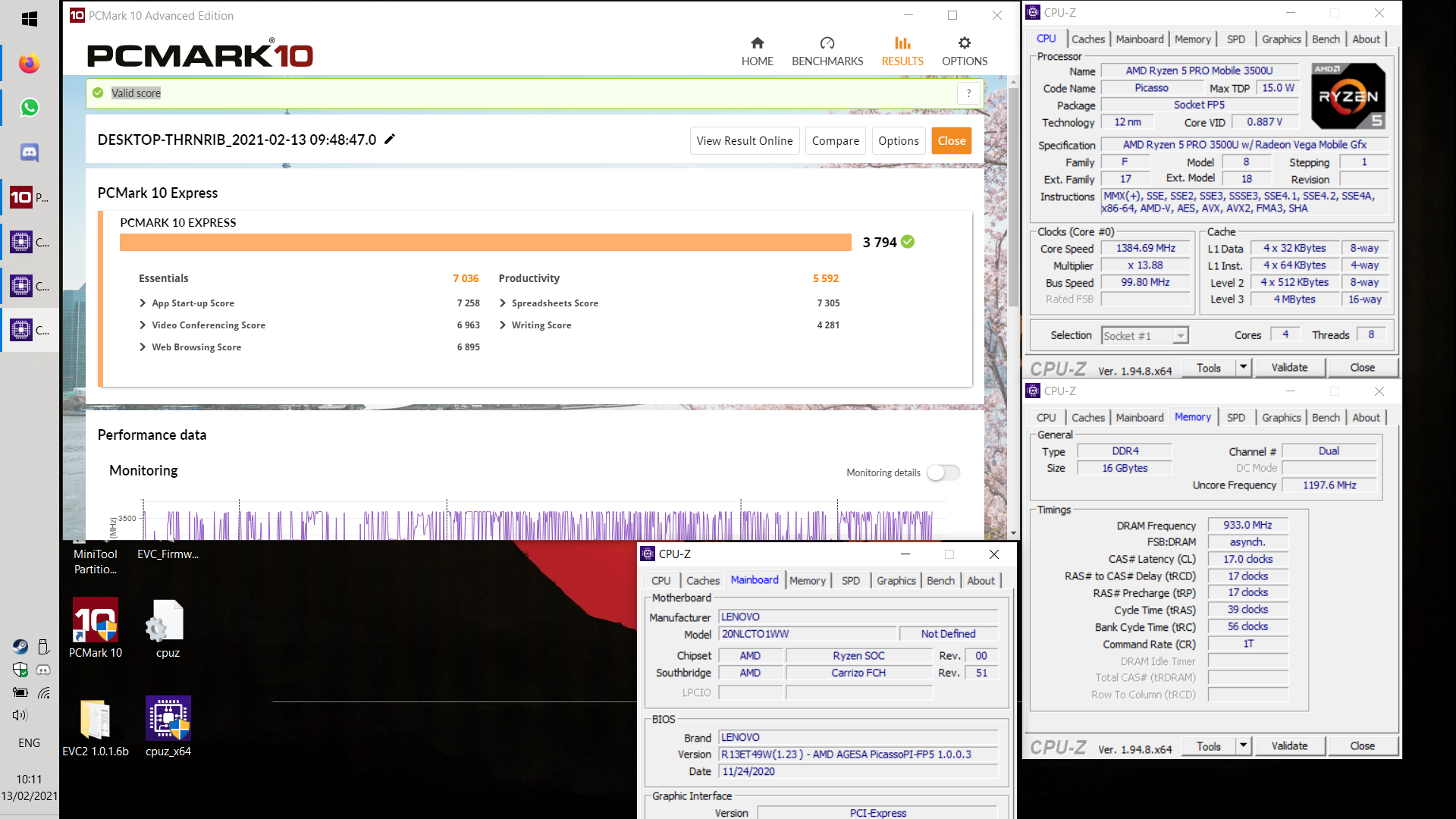Click the battery status tray icon

pyautogui.click(x=20, y=692)
